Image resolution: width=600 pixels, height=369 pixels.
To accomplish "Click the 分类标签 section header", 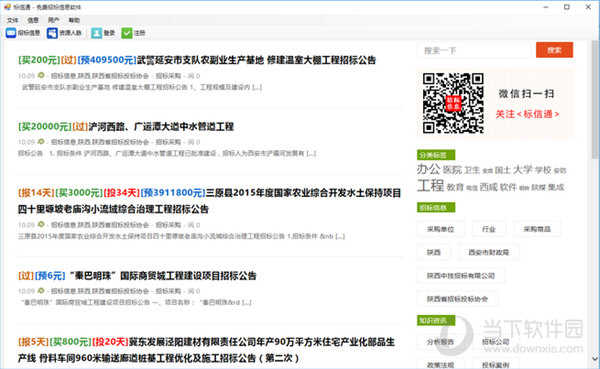I will (436, 155).
